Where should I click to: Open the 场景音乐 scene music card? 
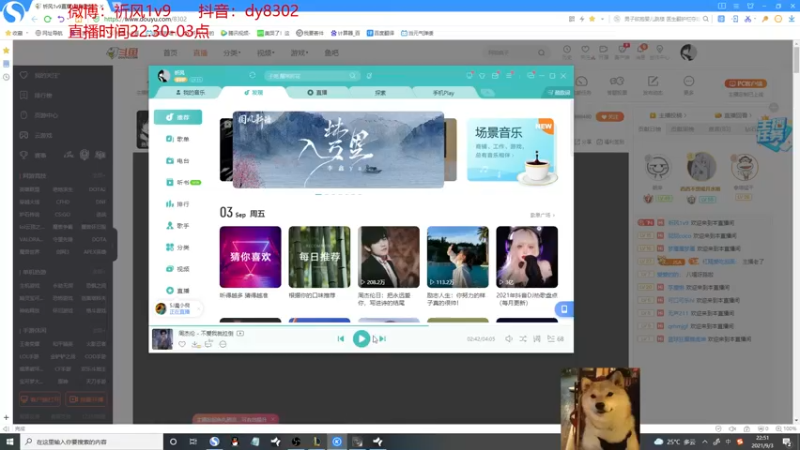pos(511,151)
